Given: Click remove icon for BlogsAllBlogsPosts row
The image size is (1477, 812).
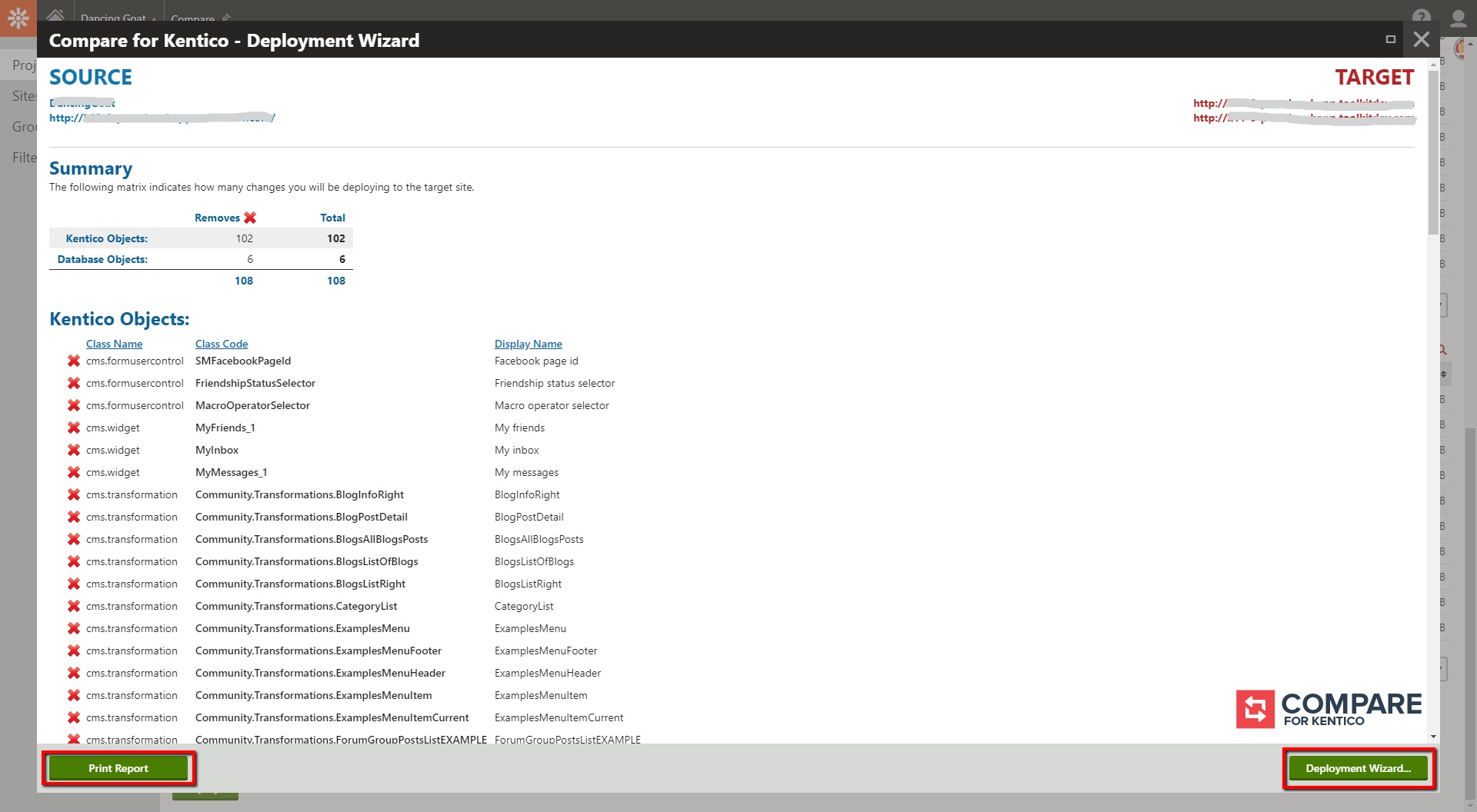Looking at the screenshot, I should pyautogui.click(x=74, y=539).
